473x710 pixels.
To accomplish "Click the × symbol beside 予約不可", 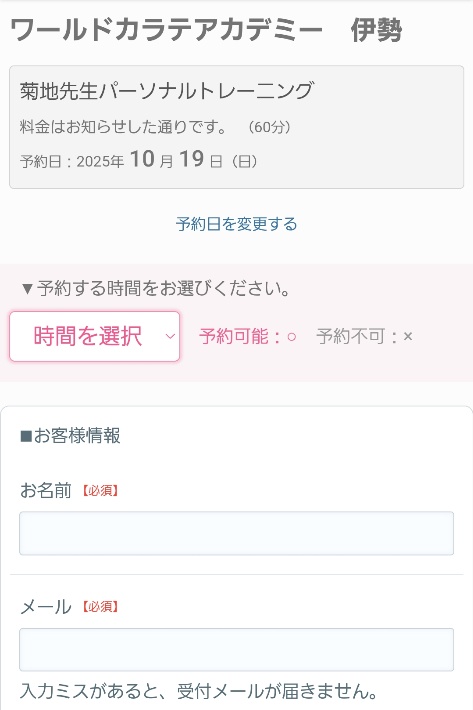I will (x=408, y=336).
